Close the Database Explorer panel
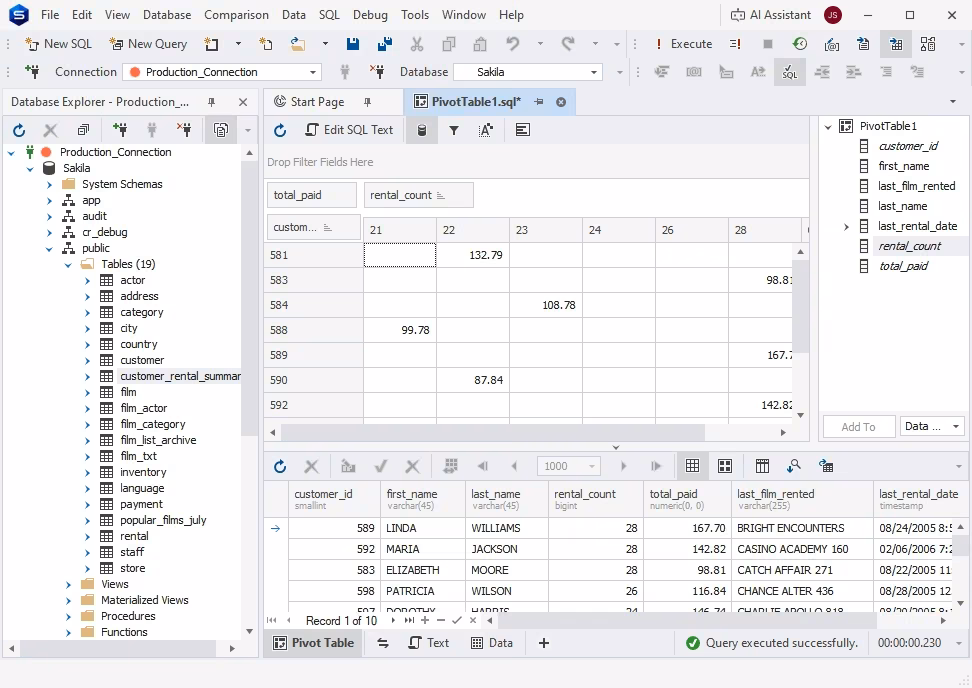Screen dimensions: 972x688 pos(243,102)
